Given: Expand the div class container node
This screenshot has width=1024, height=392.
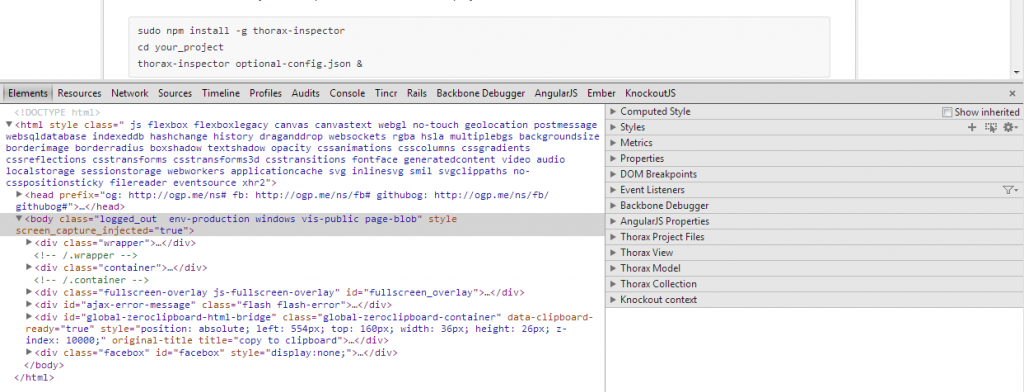Looking at the screenshot, I should (x=29, y=267).
